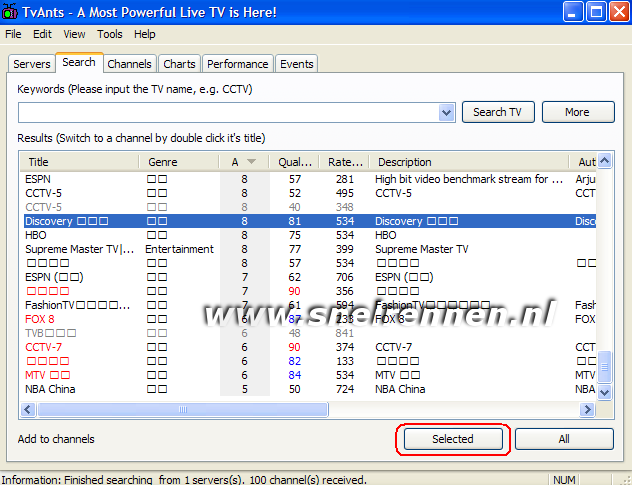
Task: Click the horizontal scrollbar thumb
Action: coord(183,410)
